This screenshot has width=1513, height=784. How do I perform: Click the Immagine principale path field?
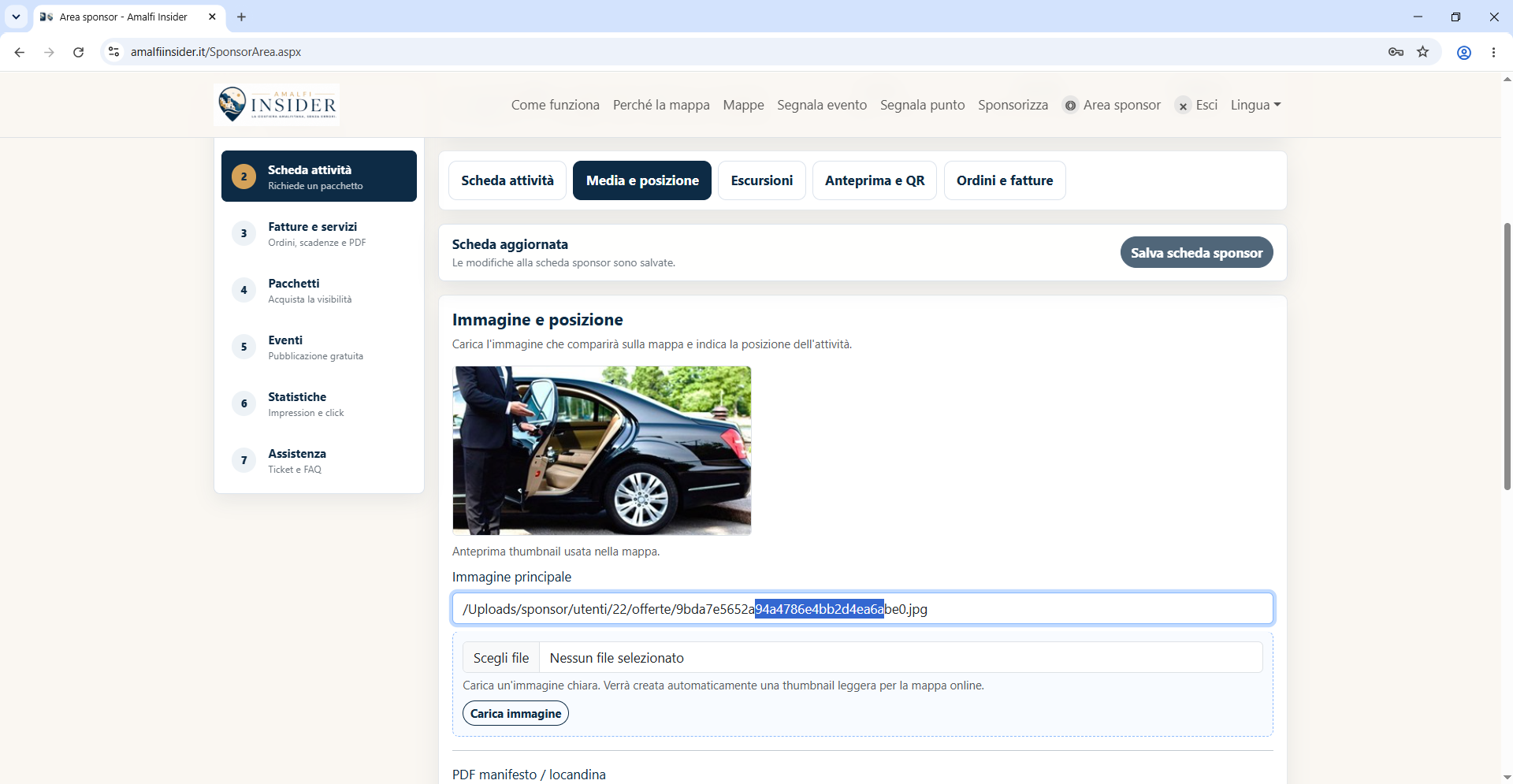point(863,608)
